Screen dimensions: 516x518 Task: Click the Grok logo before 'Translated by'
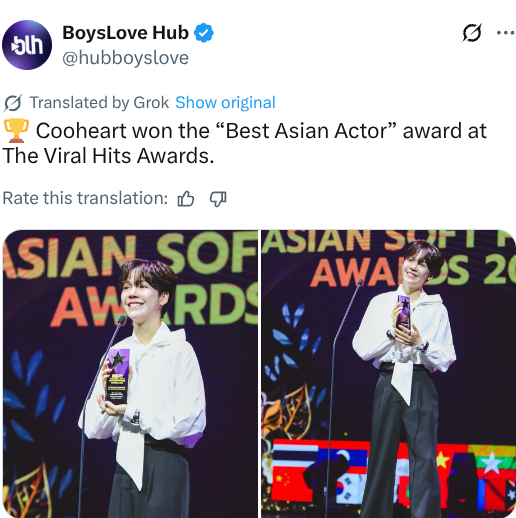pos(13,103)
